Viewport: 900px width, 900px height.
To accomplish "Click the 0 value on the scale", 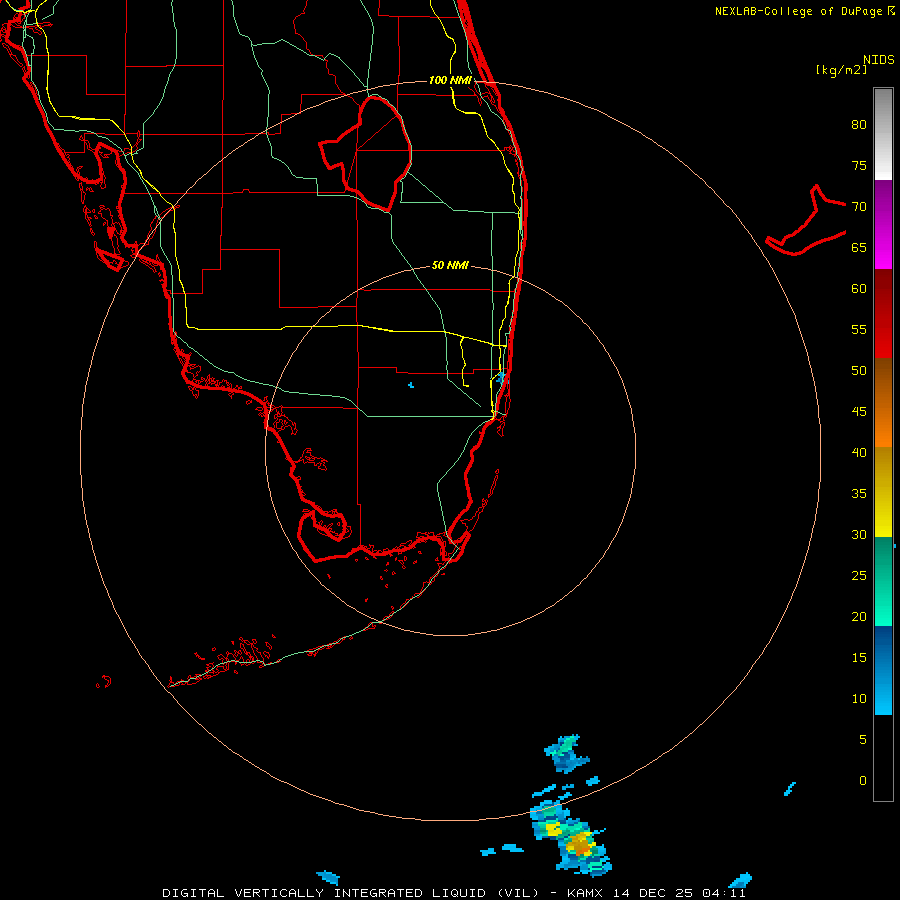I will (863, 781).
